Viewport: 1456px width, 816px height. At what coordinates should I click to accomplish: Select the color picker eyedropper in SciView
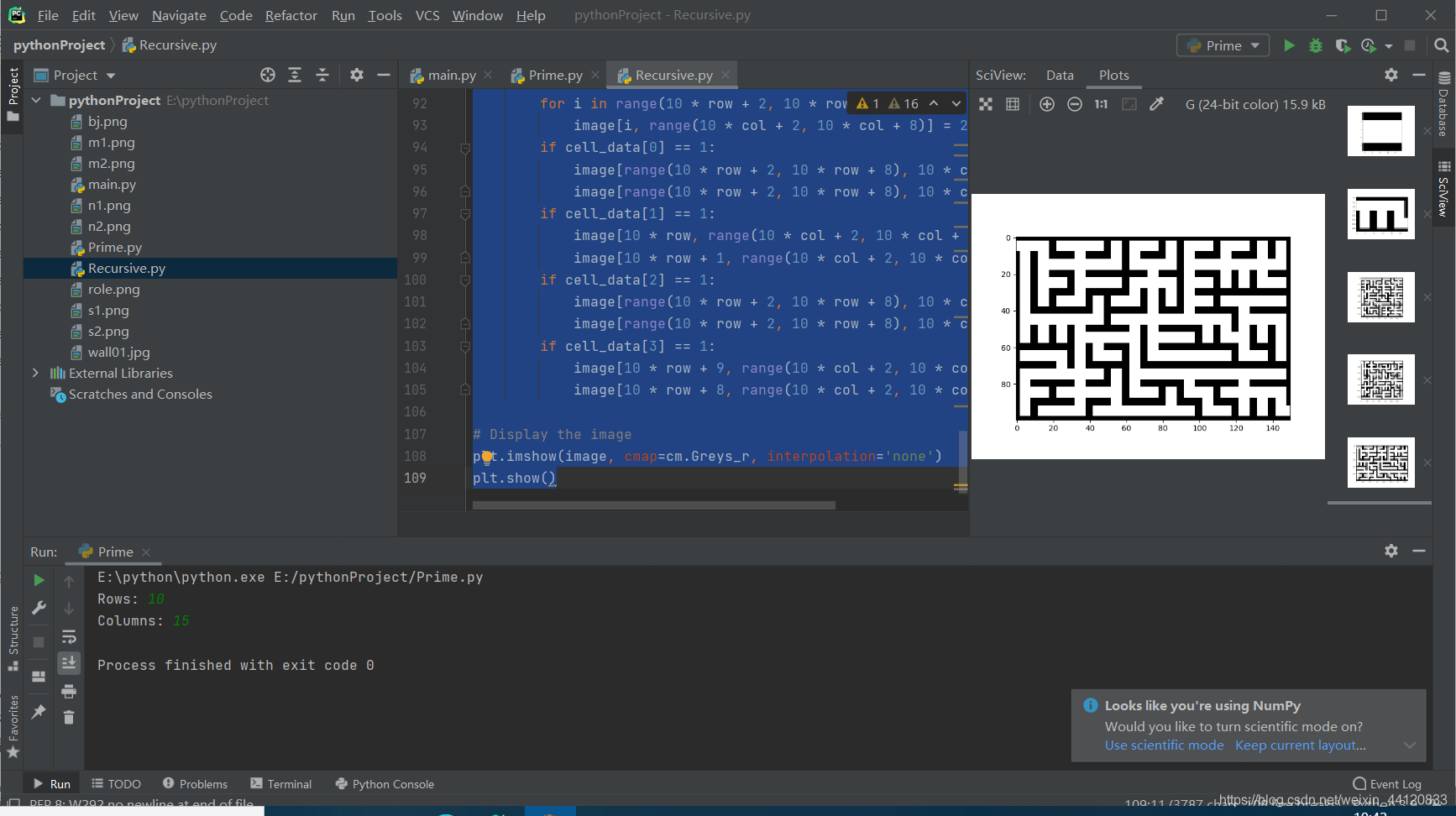click(1157, 104)
